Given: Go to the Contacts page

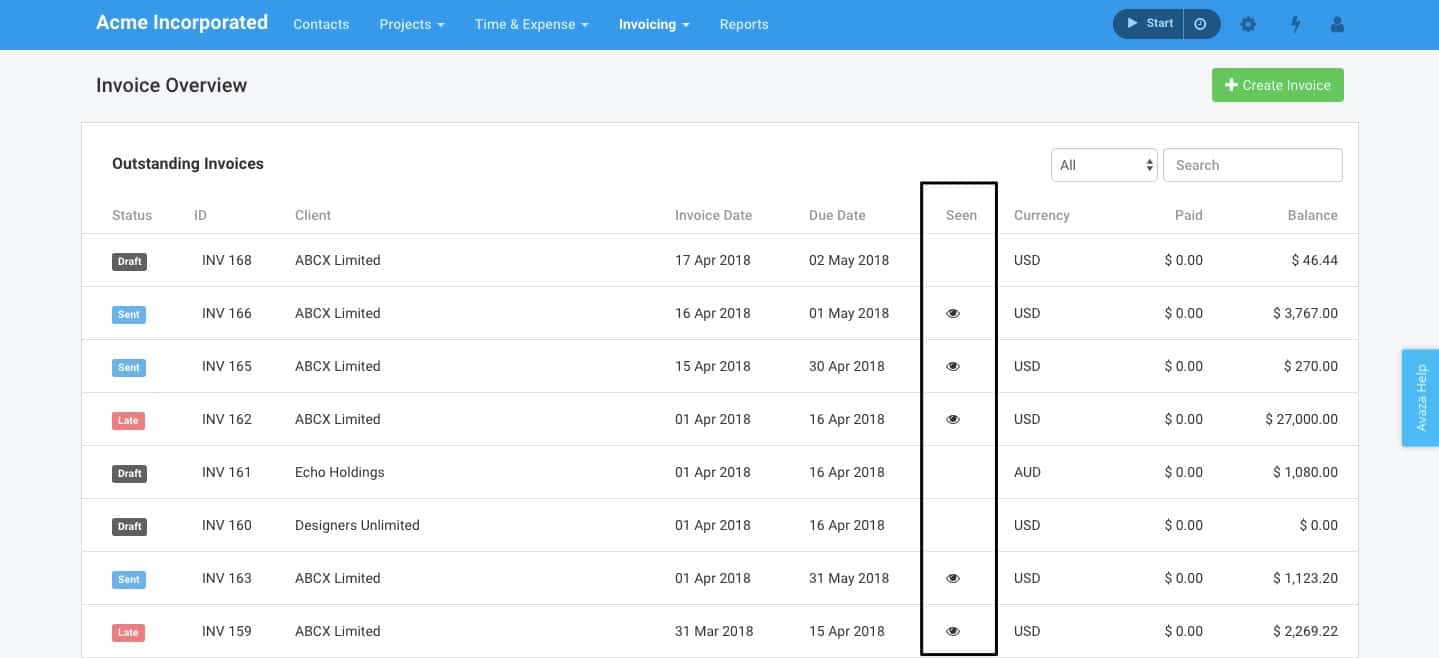Looking at the screenshot, I should 321,24.
